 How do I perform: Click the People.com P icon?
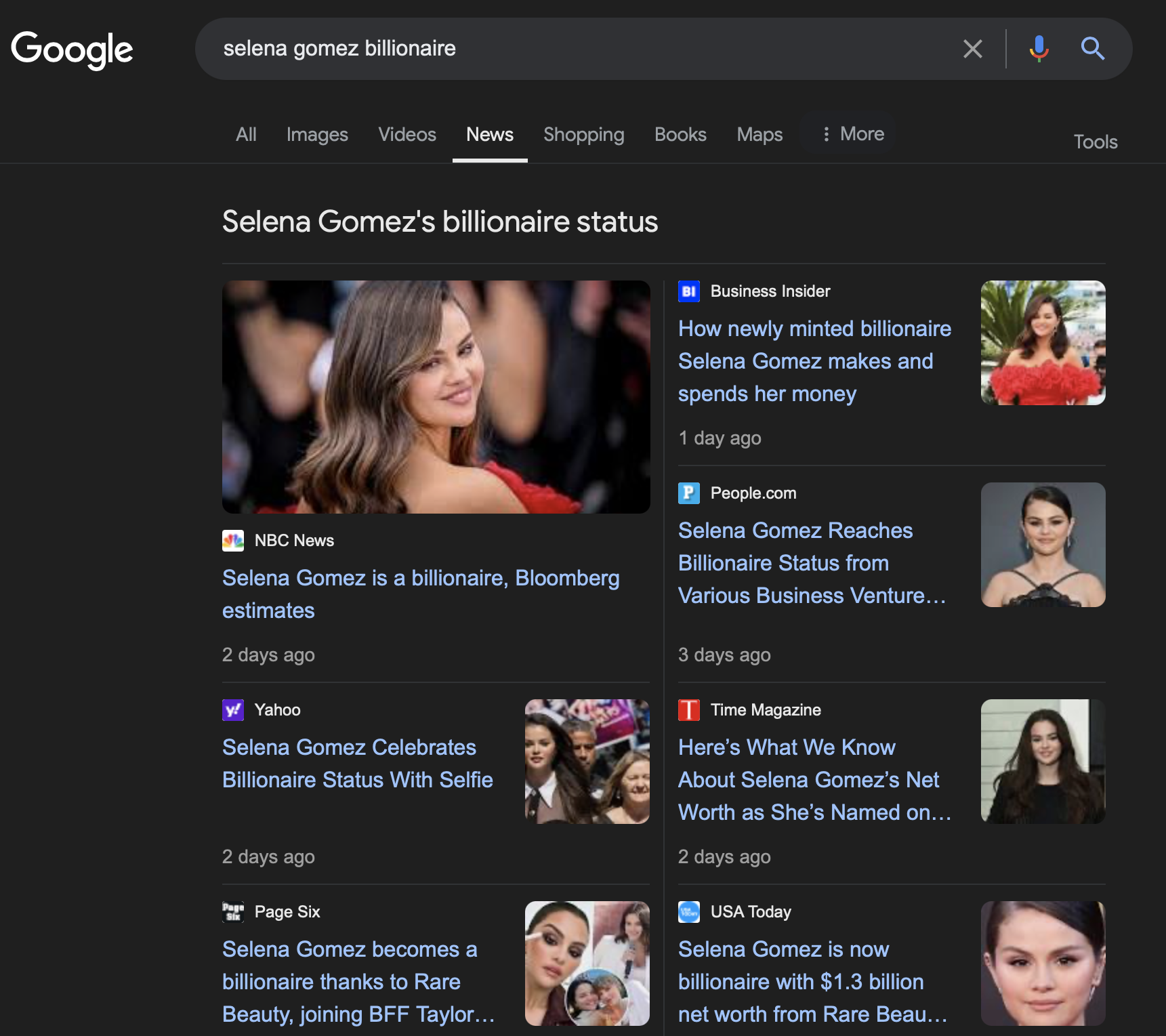coord(689,493)
